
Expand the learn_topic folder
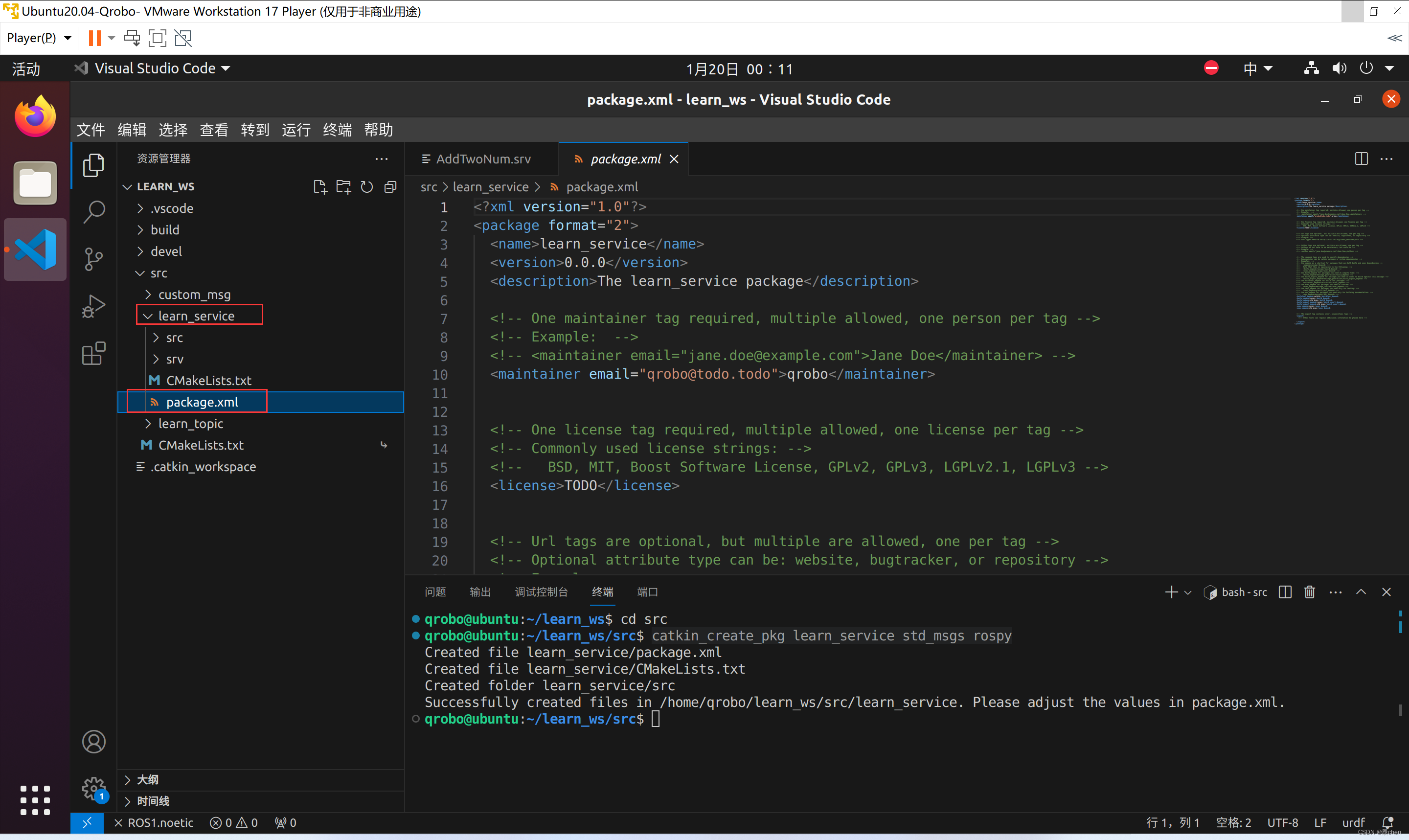[260, 423]
